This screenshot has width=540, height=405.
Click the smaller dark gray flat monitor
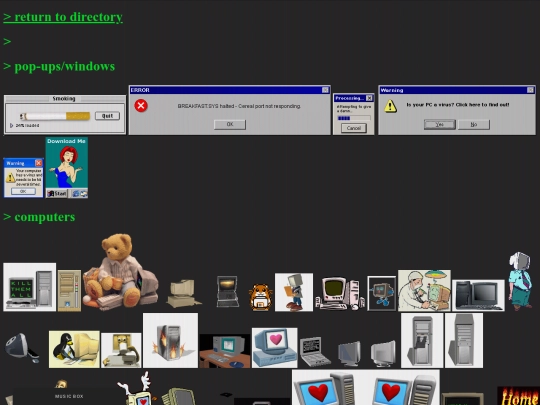coord(349,354)
